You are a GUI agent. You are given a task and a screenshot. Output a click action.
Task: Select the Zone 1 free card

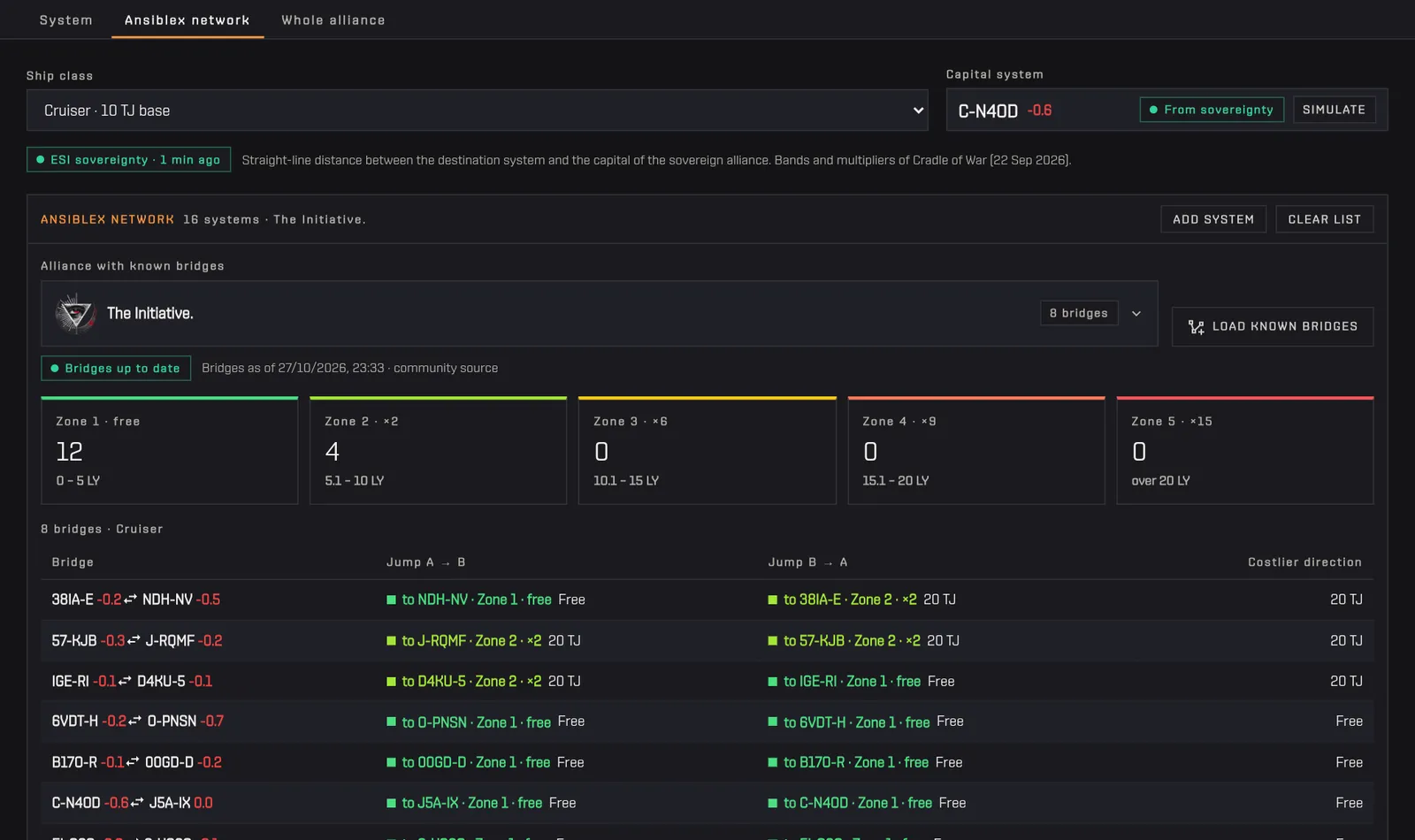pyautogui.click(x=170, y=451)
